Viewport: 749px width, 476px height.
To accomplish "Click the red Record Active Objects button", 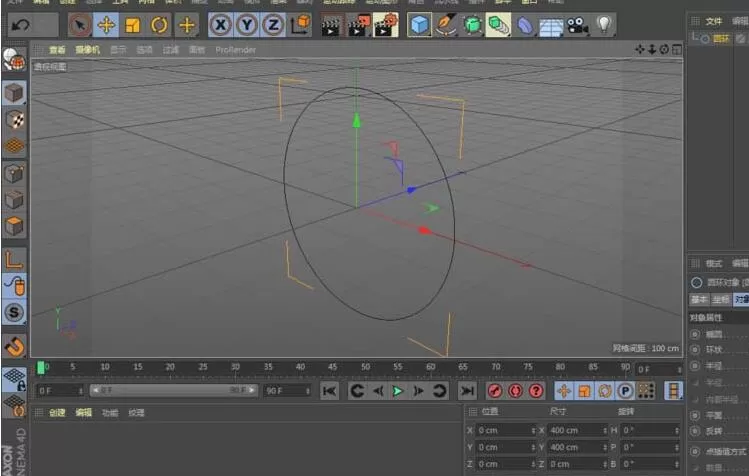I will (494, 391).
